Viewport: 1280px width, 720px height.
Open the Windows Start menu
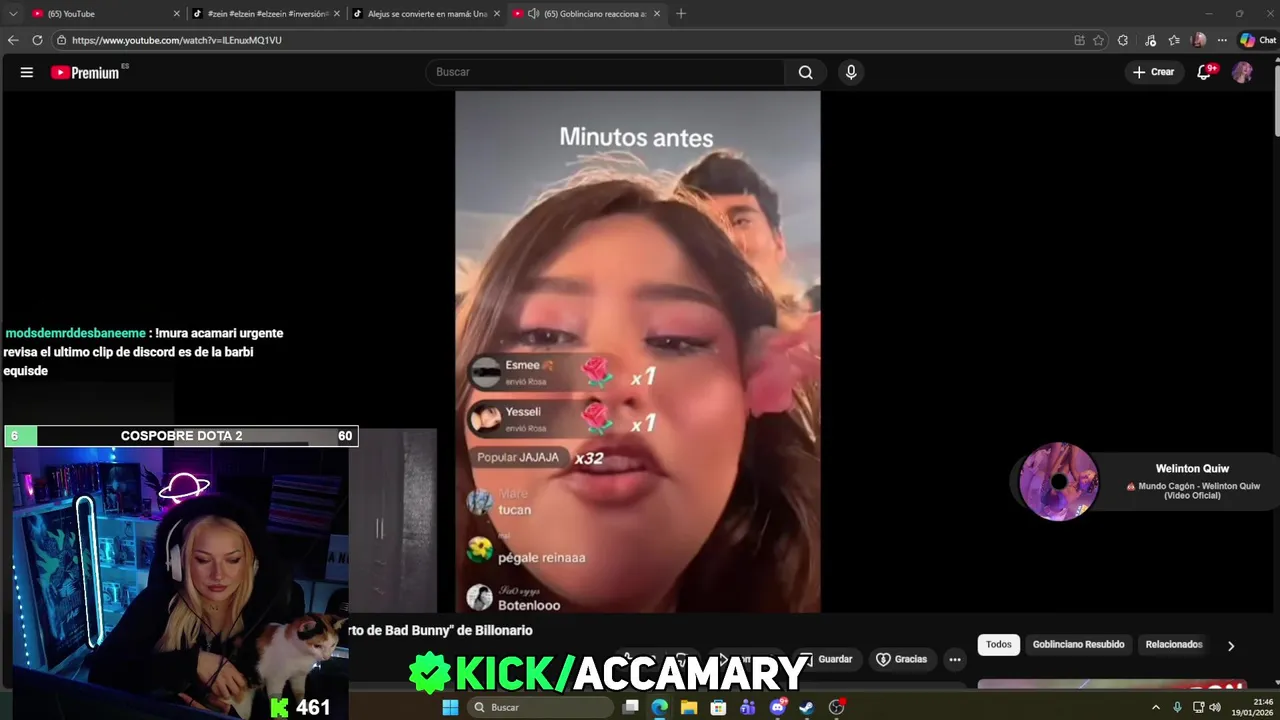click(450, 707)
